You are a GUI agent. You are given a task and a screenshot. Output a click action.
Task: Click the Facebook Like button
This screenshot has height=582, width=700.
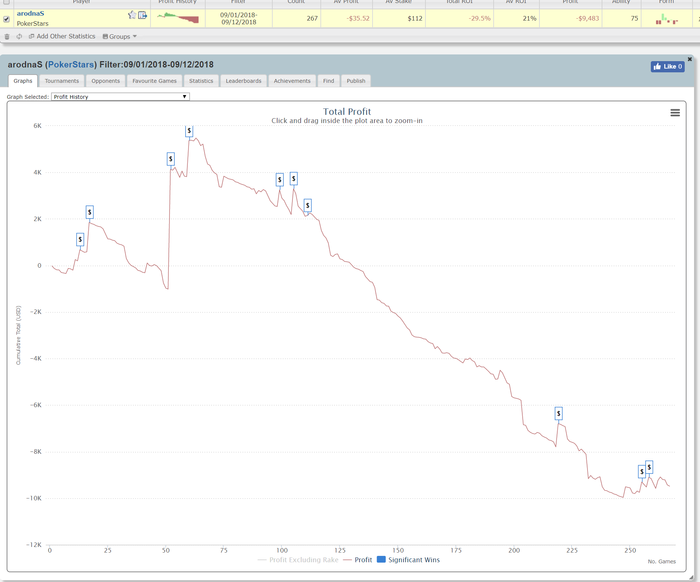tap(667, 67)
